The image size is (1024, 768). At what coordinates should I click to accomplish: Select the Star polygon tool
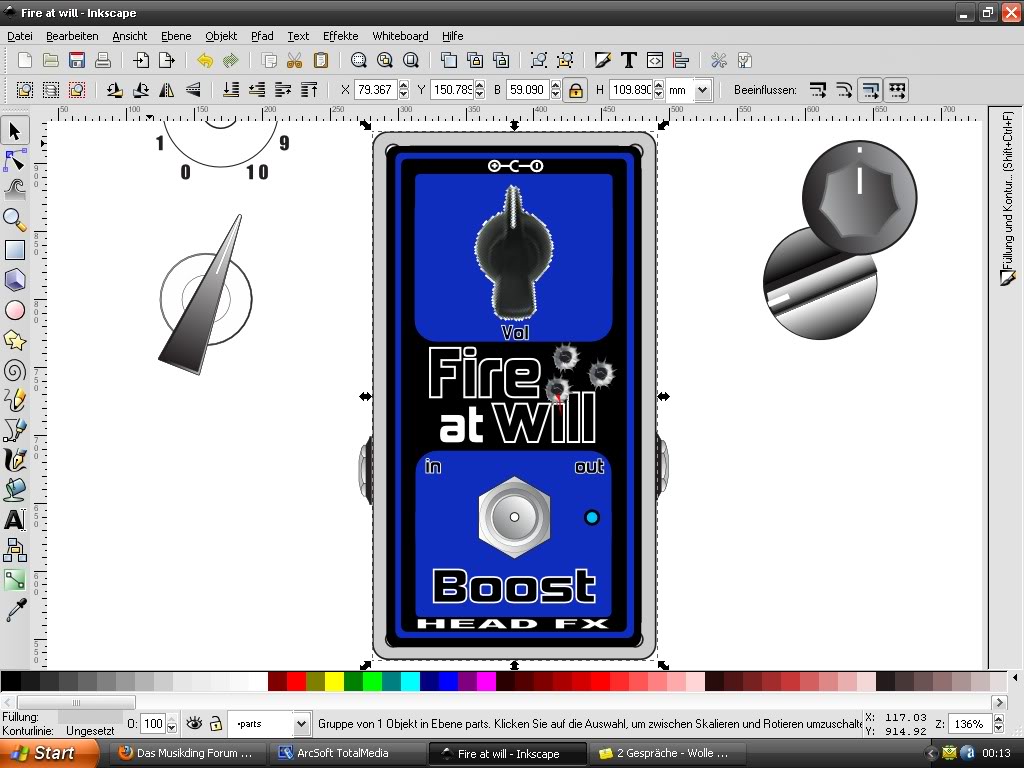click(x=14, y=340)
